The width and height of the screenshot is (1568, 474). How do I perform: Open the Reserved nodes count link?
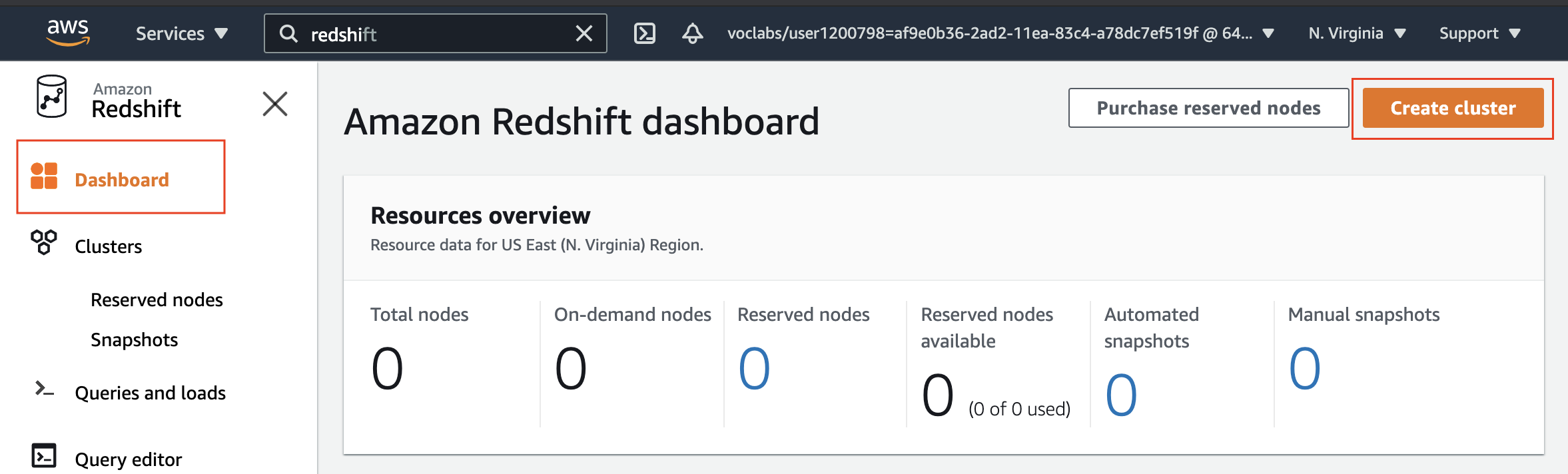coord(754,368)
